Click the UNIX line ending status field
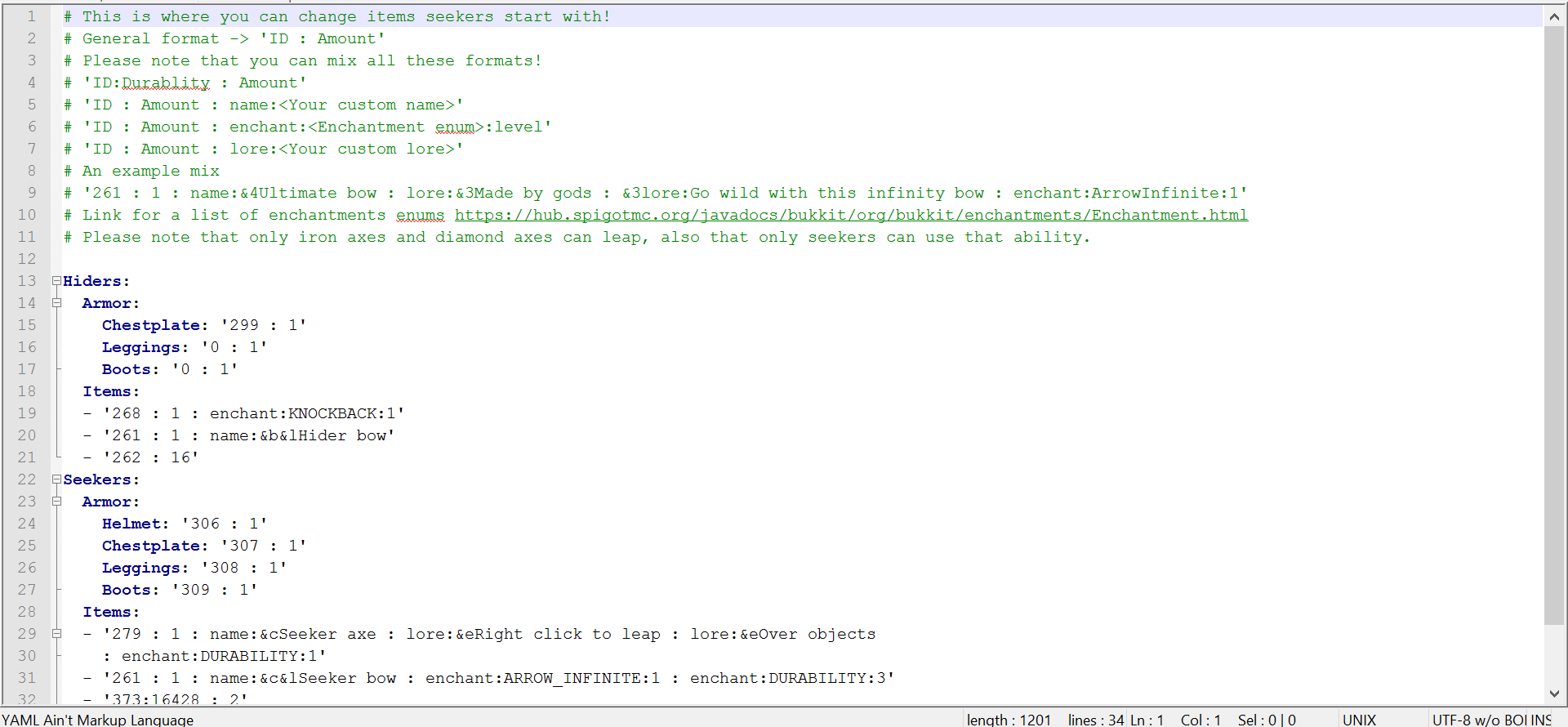 tap(1359, 720)
